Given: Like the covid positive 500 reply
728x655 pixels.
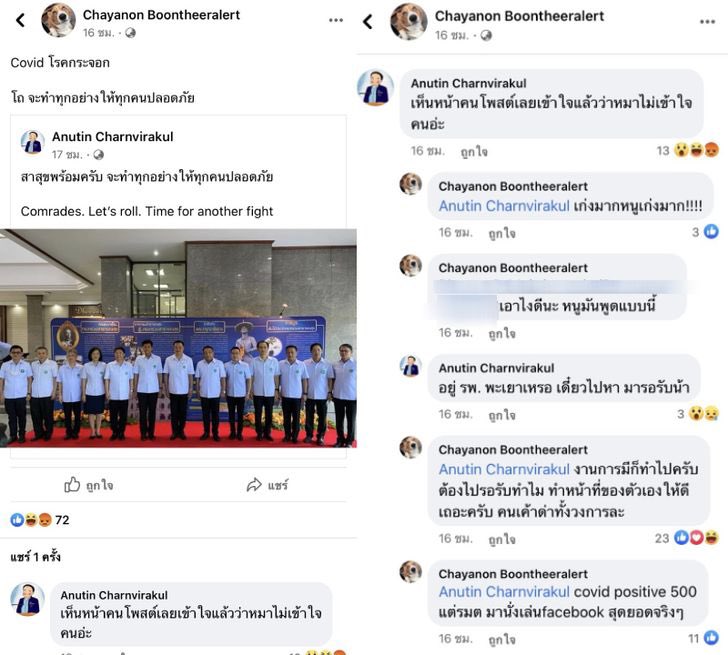Looking at the screenshot, I should click(501, 640).
